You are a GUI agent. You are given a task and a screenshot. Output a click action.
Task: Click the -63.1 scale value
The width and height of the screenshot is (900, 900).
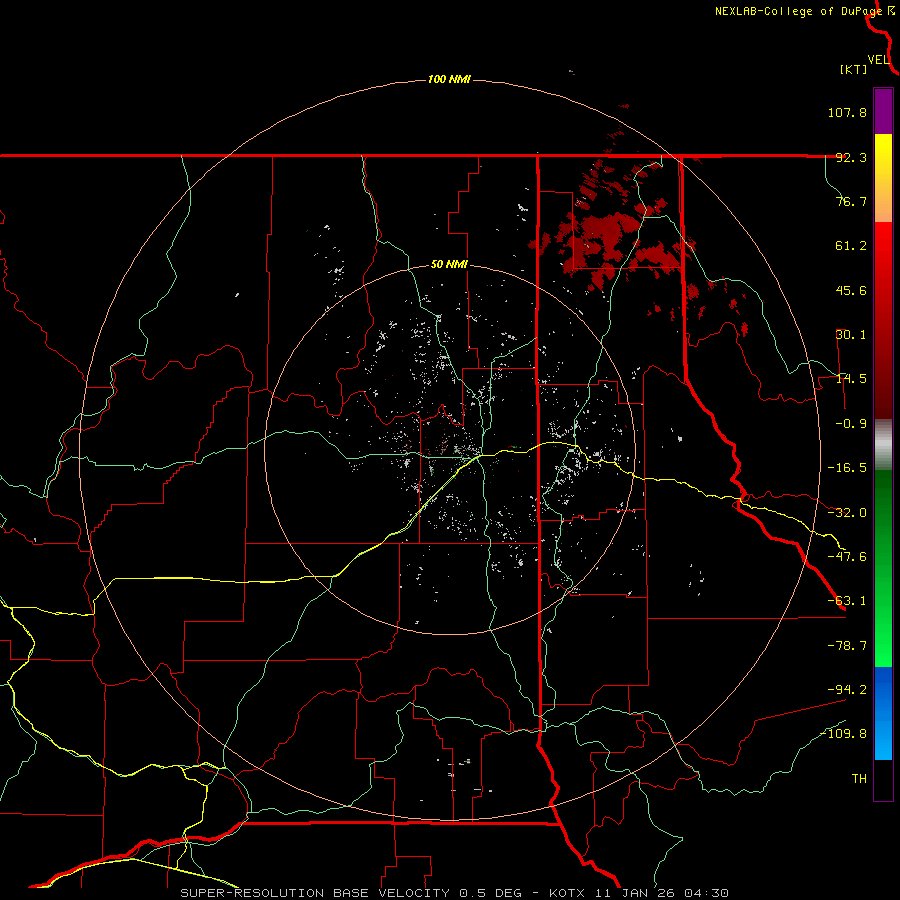(847, 601)
